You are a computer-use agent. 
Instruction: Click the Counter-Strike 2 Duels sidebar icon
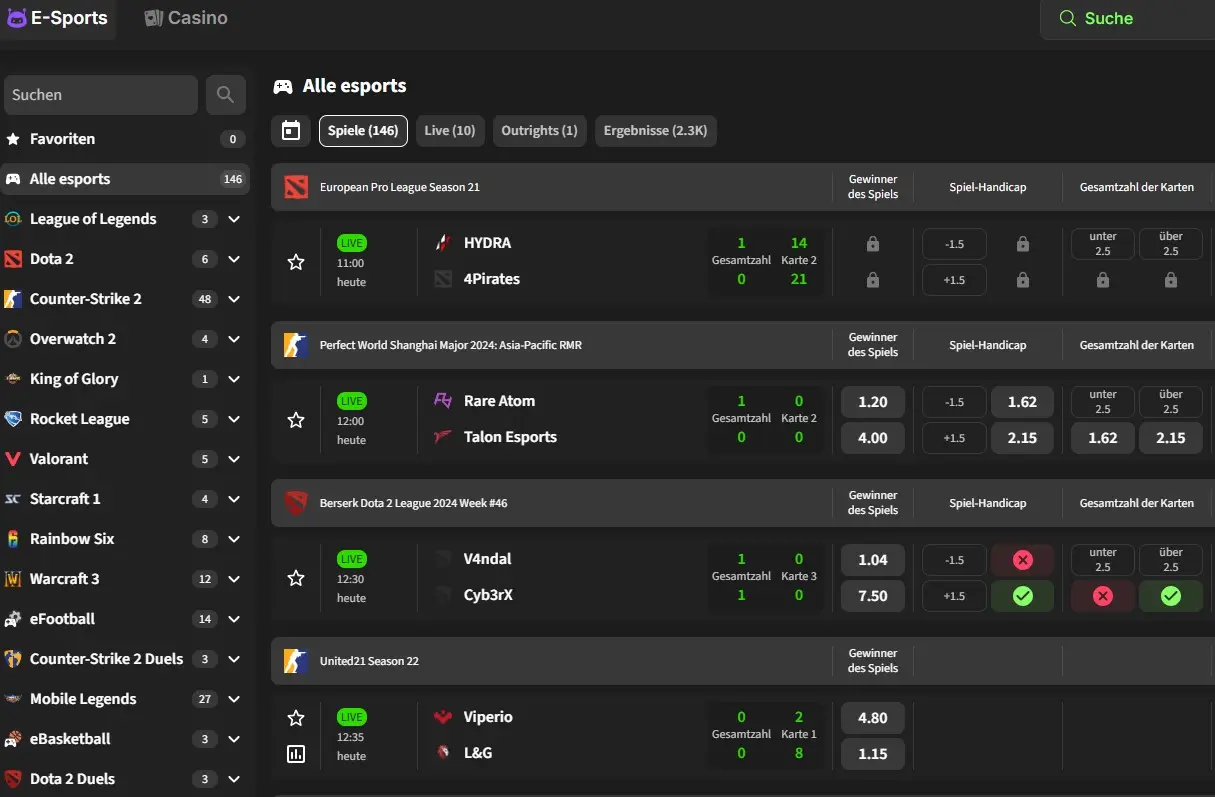13,659
